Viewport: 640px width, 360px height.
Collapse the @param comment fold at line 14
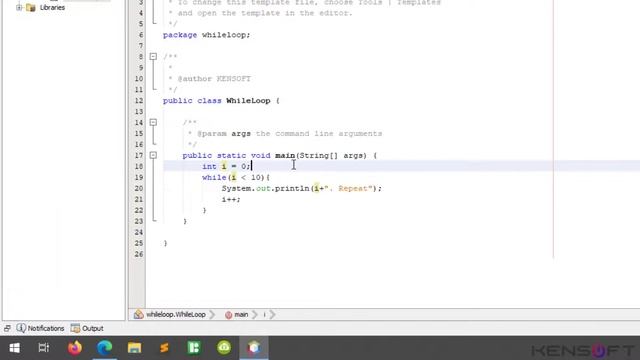153,122
